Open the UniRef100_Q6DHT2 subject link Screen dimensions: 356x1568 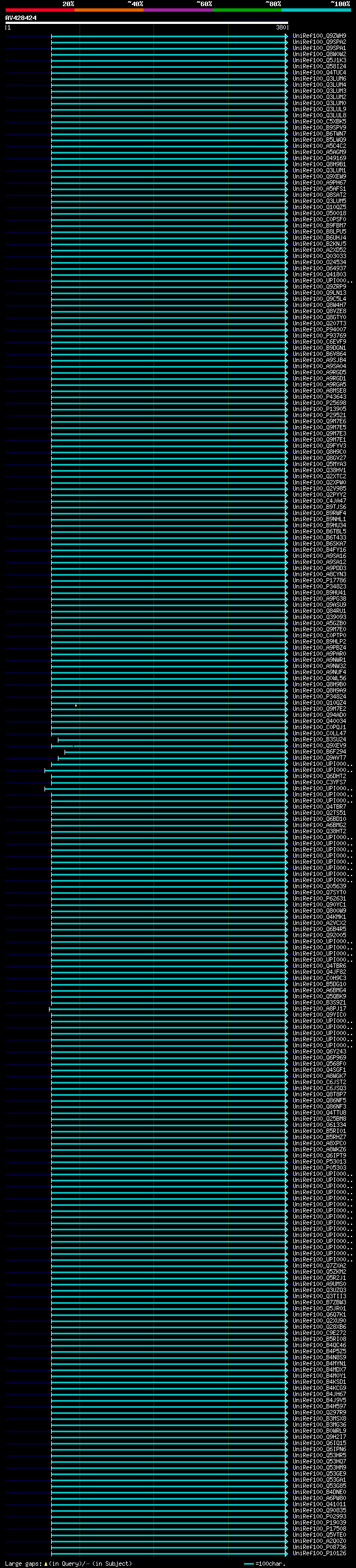[x=319, y=776]
